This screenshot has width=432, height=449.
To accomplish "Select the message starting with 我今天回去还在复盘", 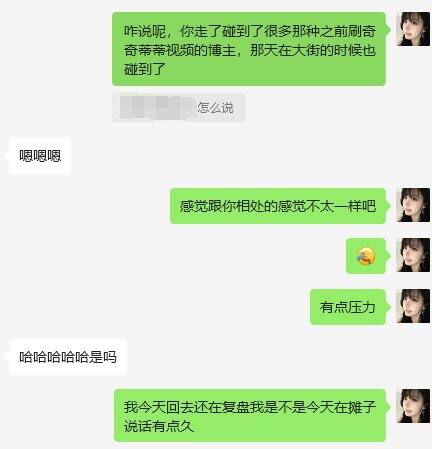I will [x=250, y=416].
